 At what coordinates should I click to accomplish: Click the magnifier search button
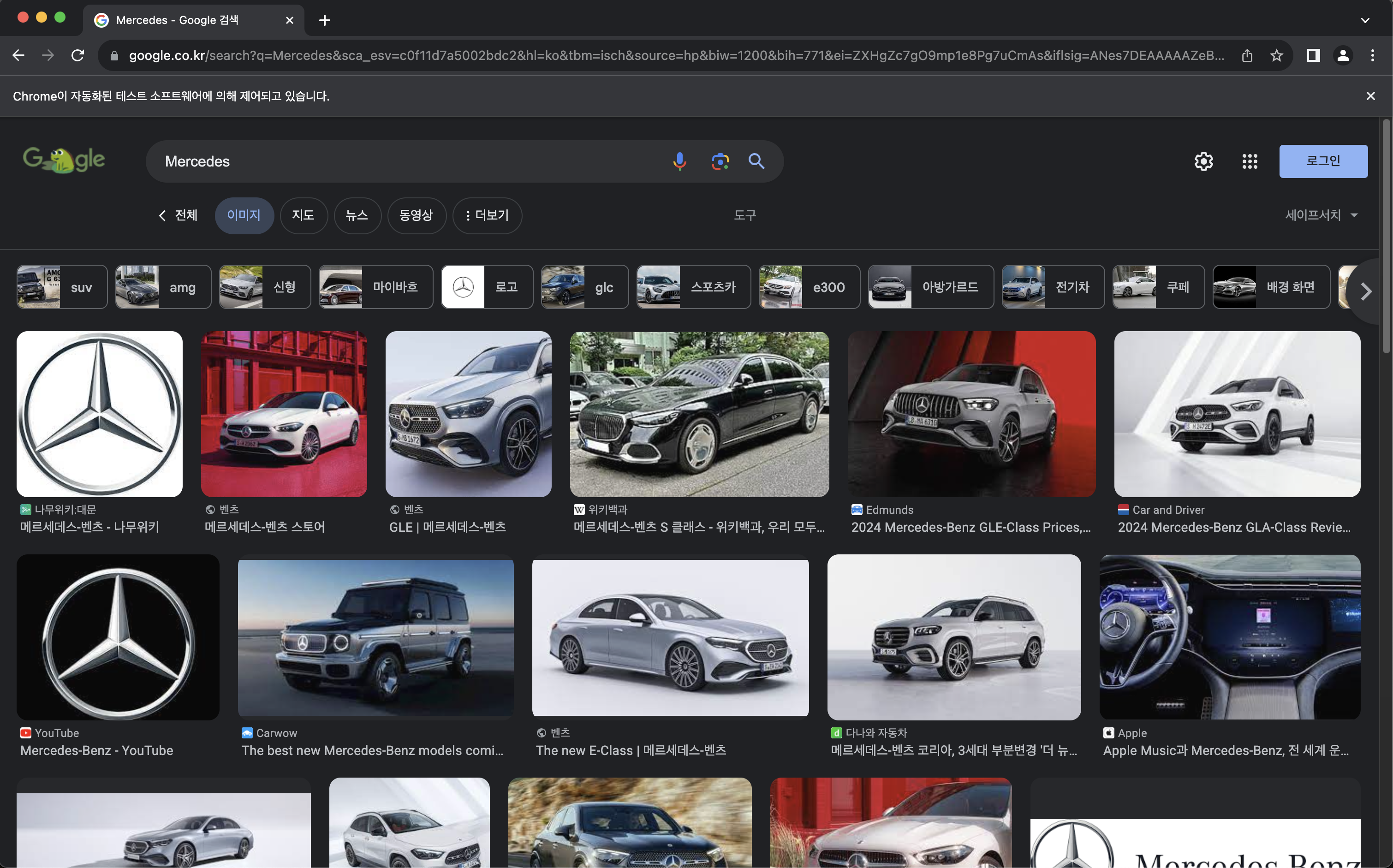[x=756, y=161]
